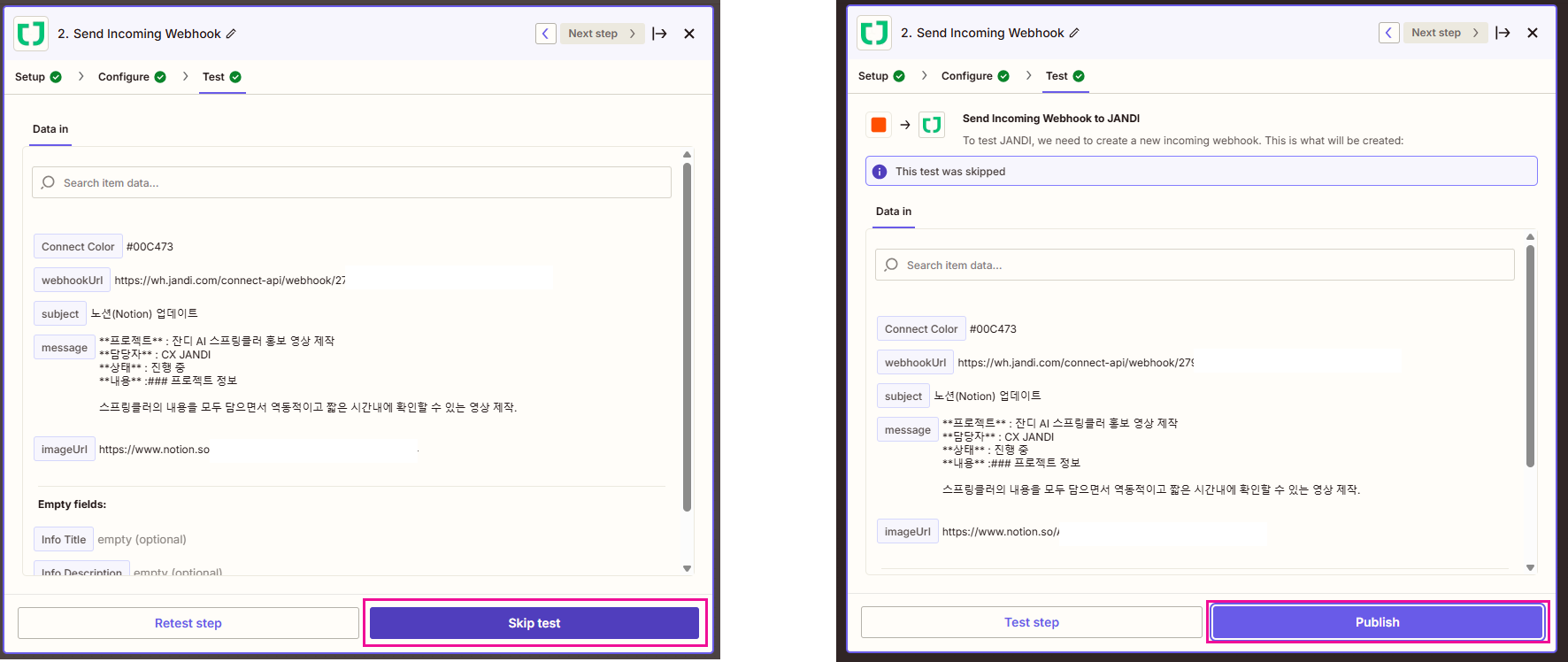
Task: Click the orange trigger app icon in right panel
Action: coord(879,125)
